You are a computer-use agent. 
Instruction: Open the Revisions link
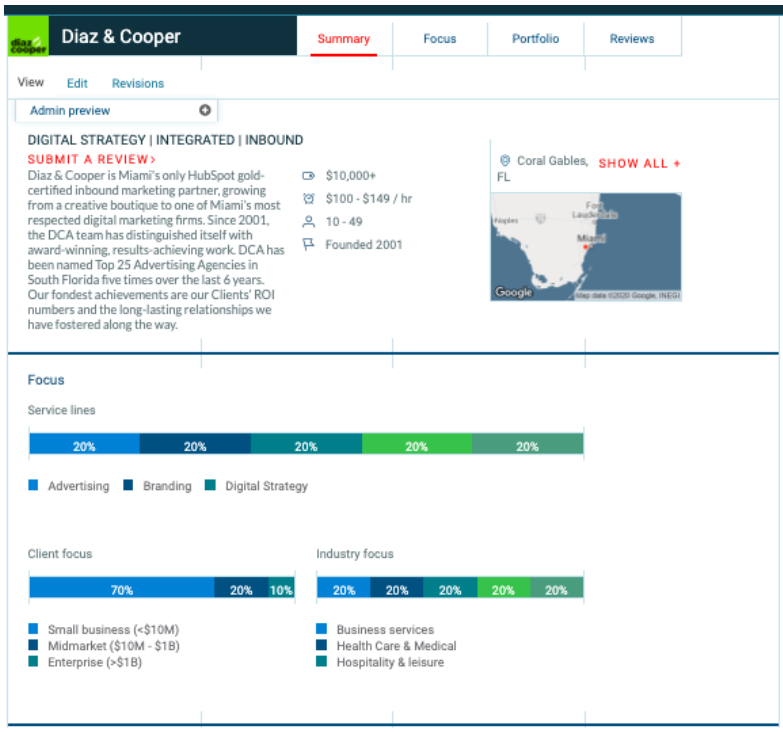(x=138, y=84)
